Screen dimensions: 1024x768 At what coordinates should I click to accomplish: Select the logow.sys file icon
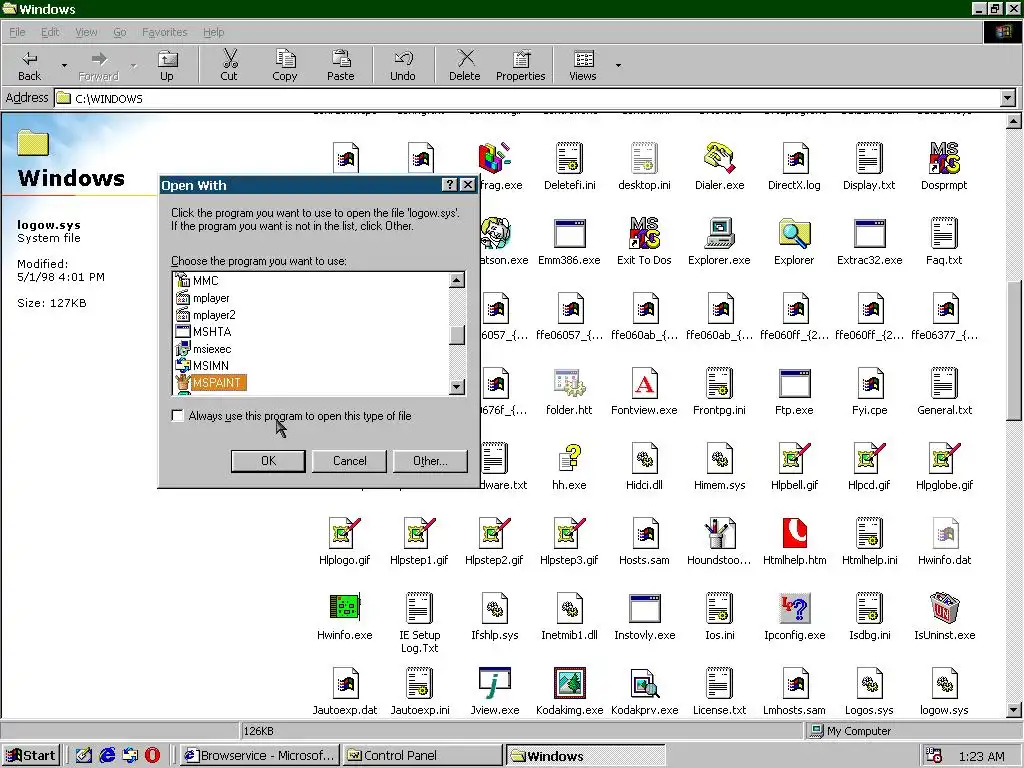944,682
